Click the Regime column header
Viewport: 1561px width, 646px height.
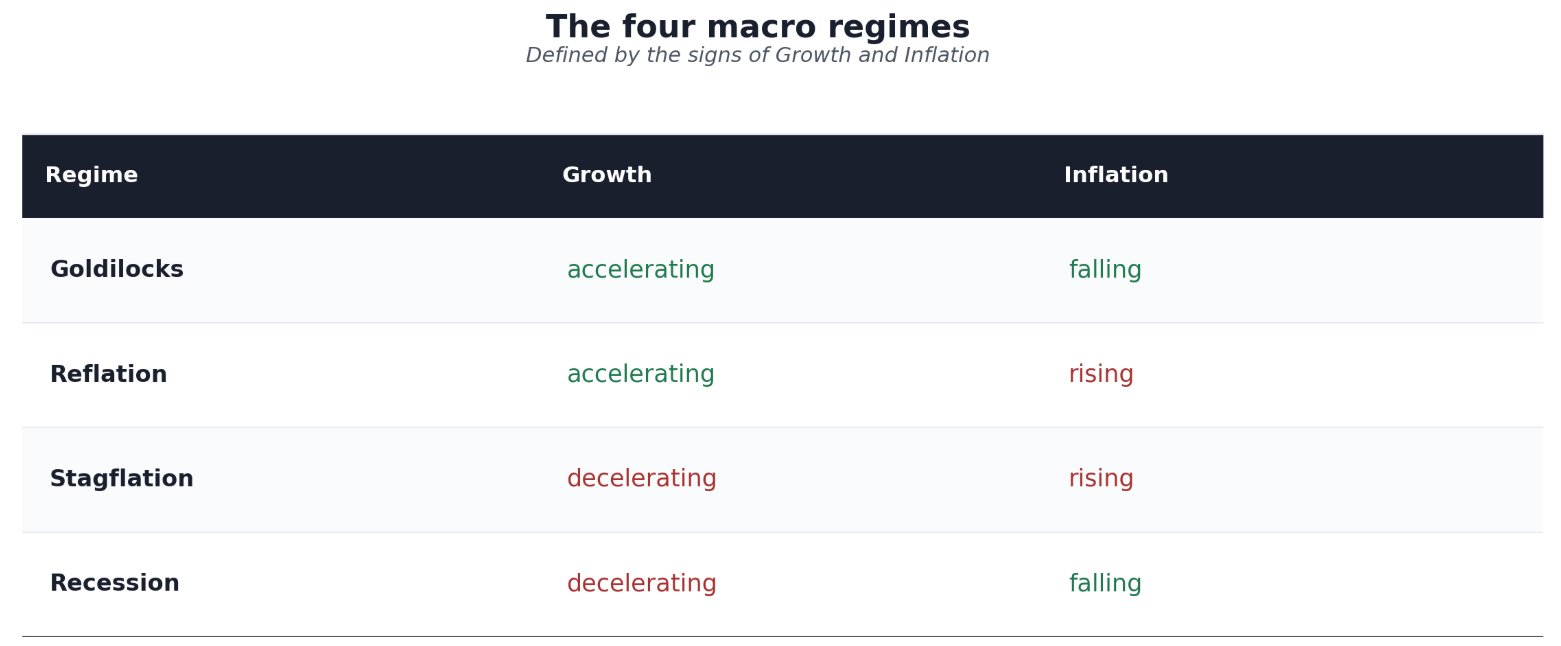click(91, 176)
